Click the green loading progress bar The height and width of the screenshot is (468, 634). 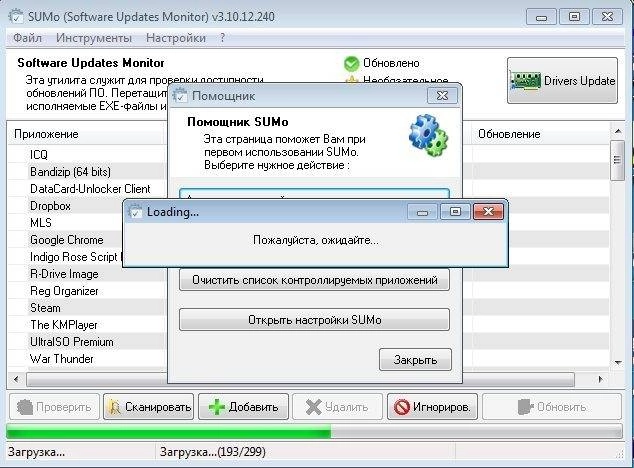pyautogui.click(x=314, y=431)
